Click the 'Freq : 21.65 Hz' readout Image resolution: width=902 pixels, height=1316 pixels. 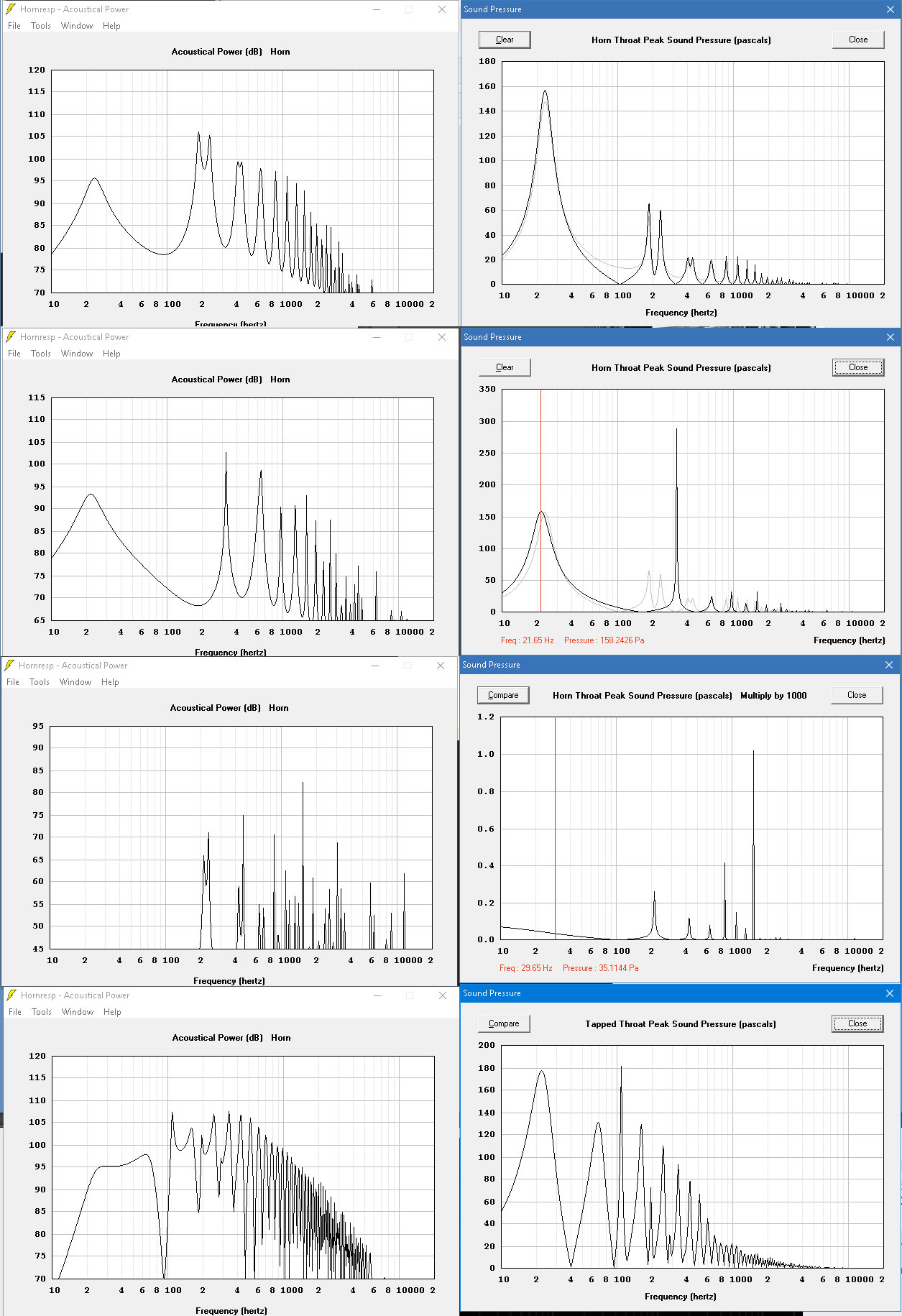pos(528,640)
